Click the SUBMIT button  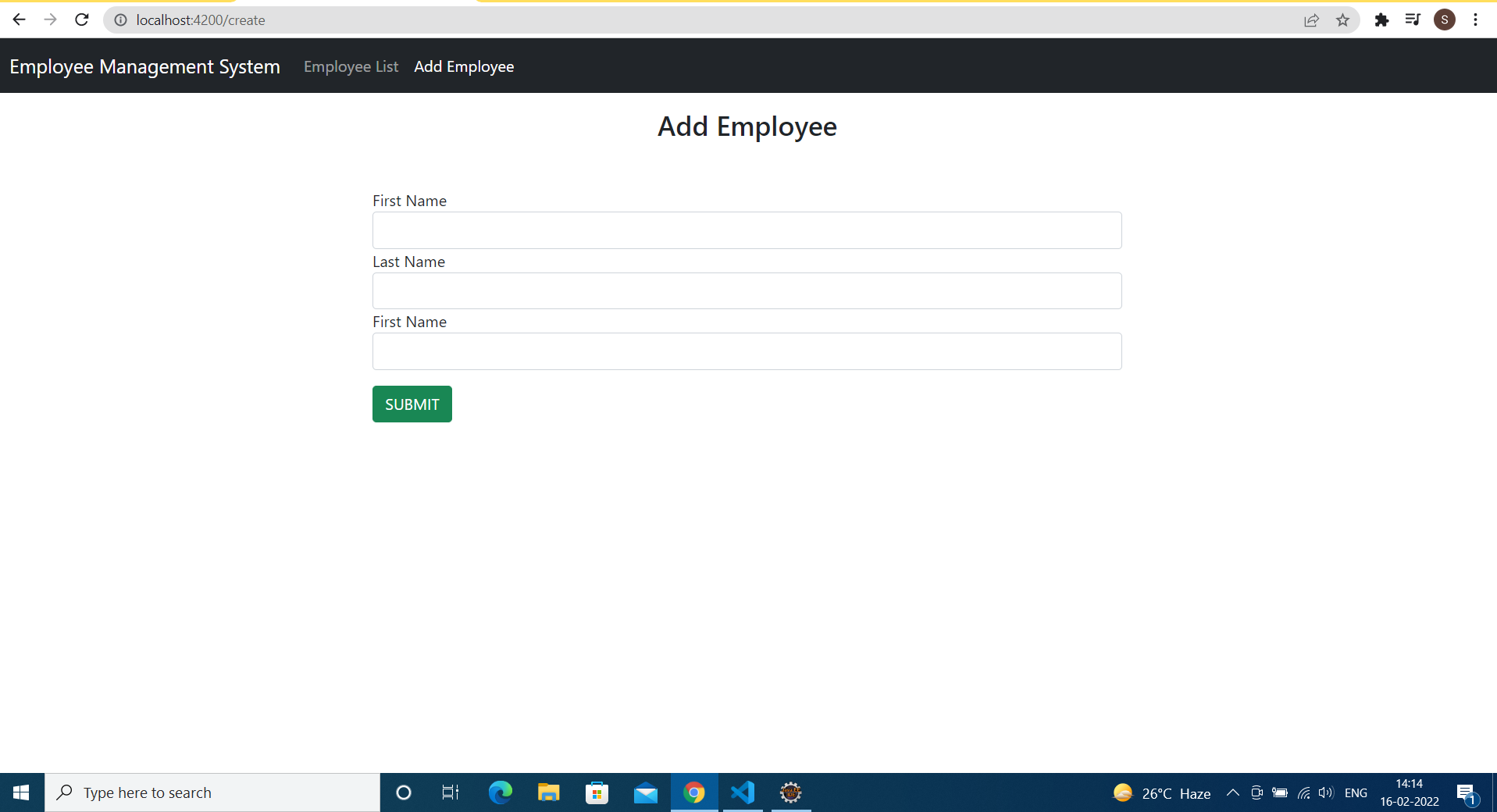pyautogui.click(x=412, y=404)
